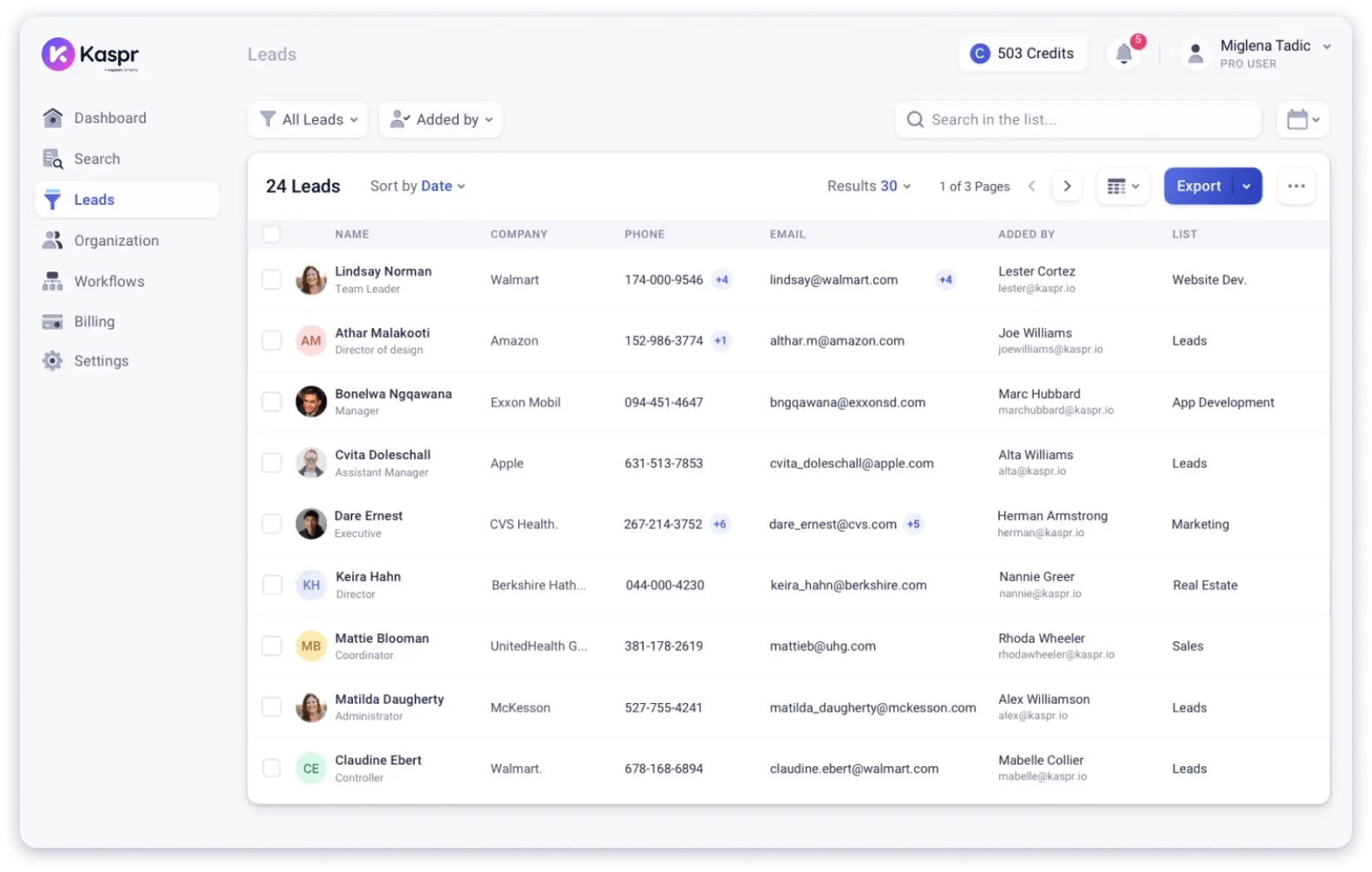Open Workflows from the sidebar
1372x872 pixels.
point(109,282)
